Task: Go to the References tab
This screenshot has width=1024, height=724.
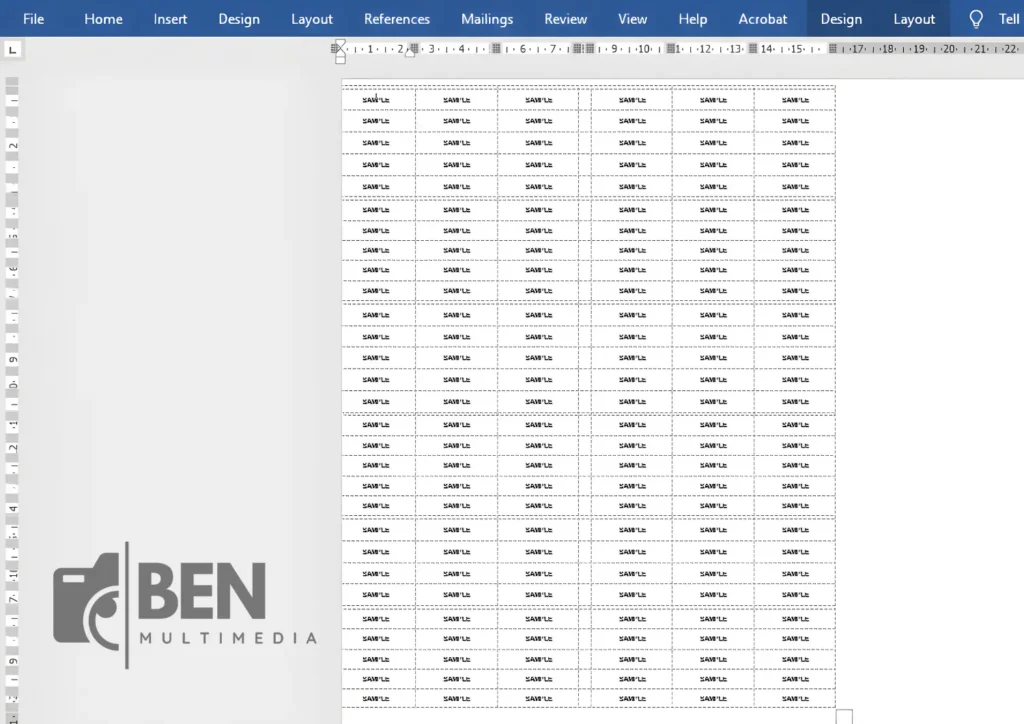Action: tap(397, 19)
